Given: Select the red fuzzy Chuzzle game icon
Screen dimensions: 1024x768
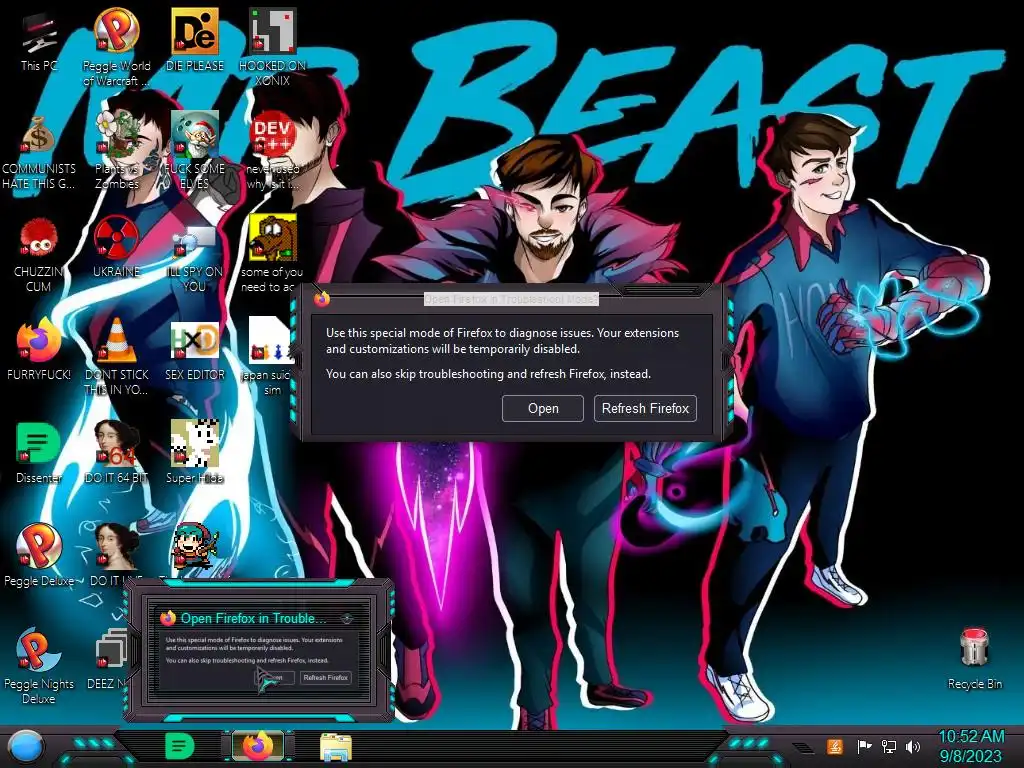Looking at the screenshot, I should tap(39, 255).
